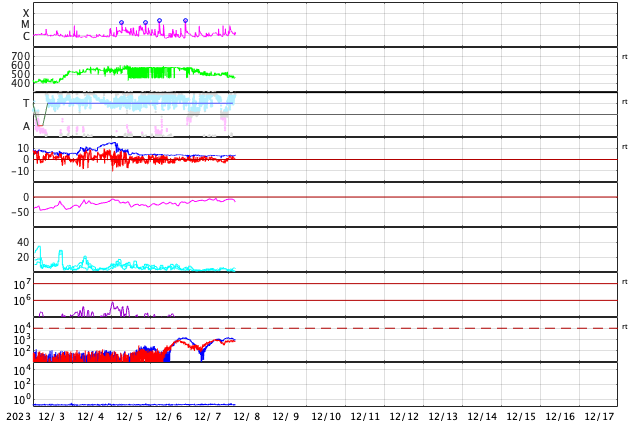
Task: Click the 12/ 7 date label
Action: tap(208, 417)
